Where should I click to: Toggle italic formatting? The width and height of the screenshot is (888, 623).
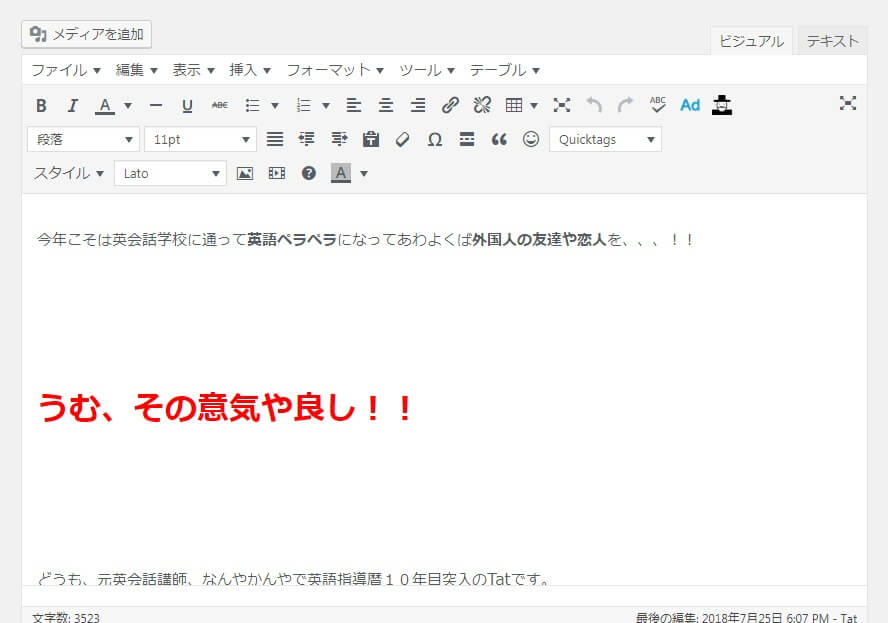72,105
